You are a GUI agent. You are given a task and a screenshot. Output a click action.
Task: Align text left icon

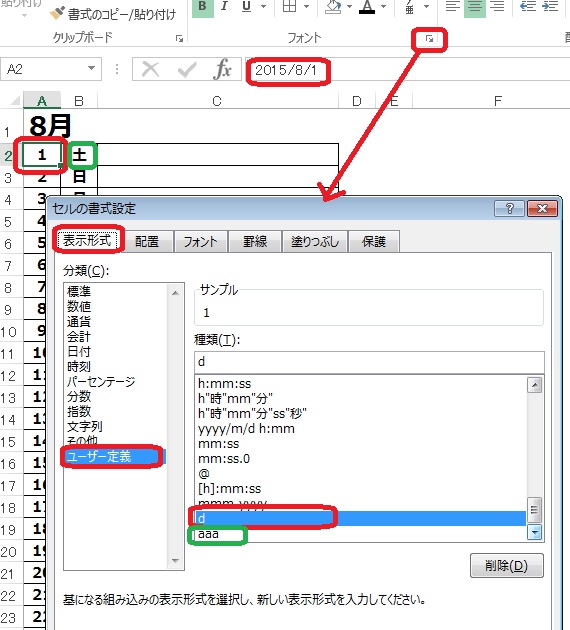(x=452, y=7)
